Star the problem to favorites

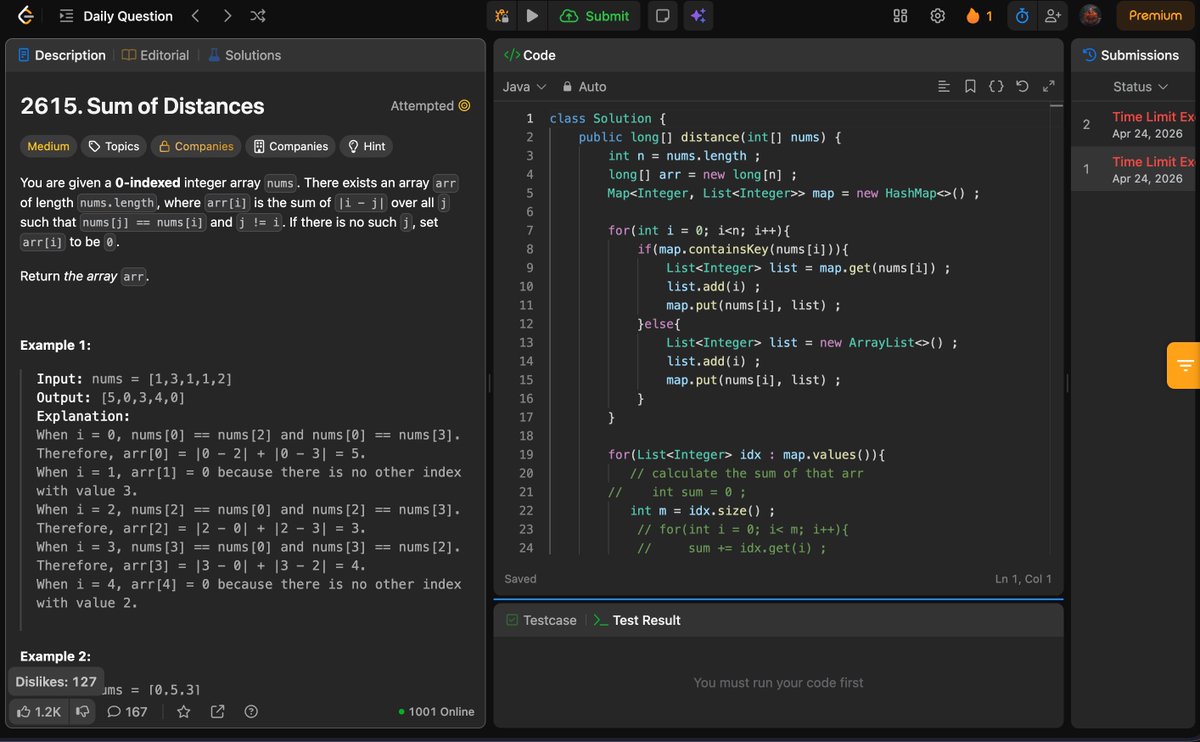point(184,712)
